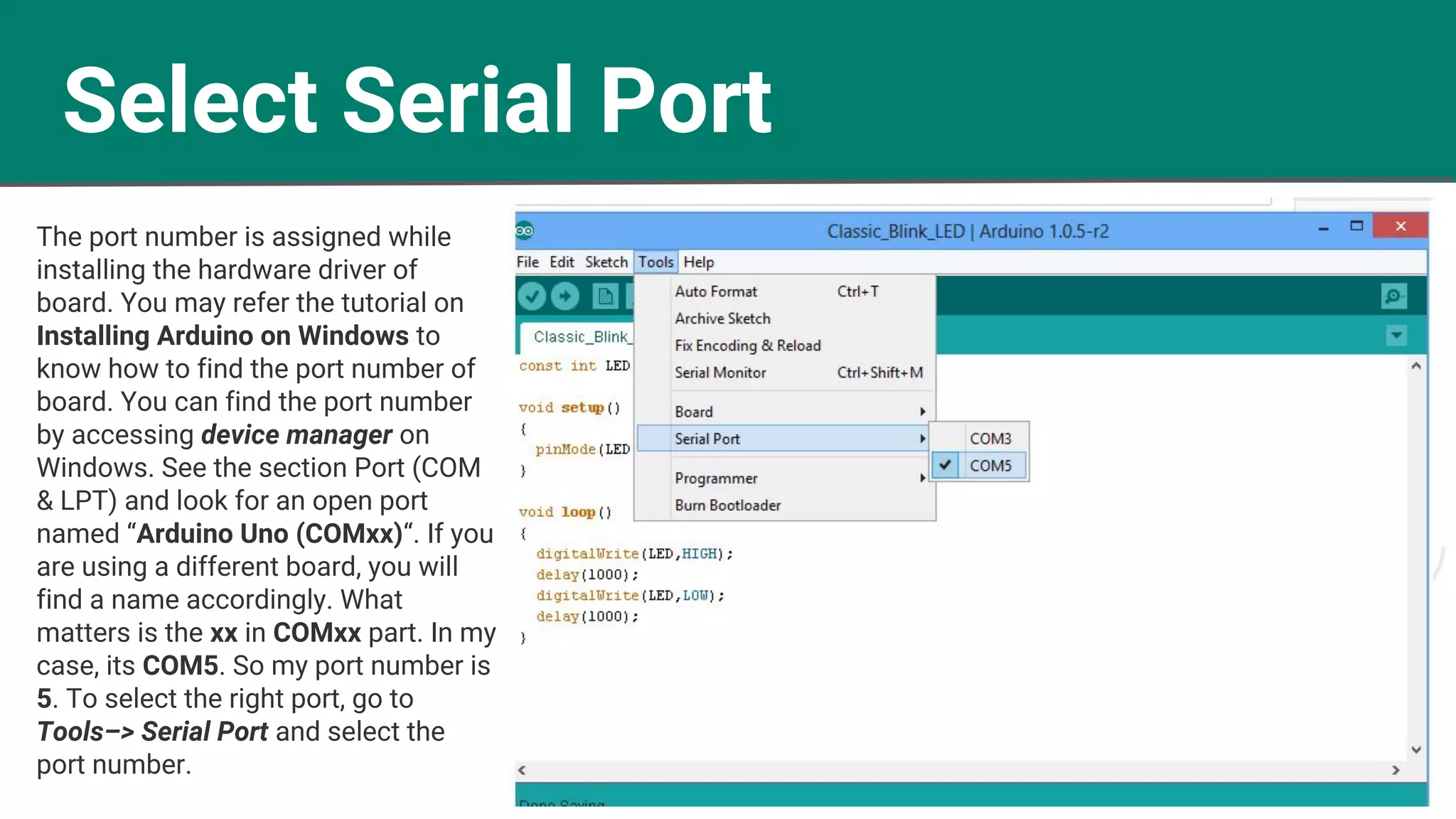Click the horizontal scrollbar right arrow

[x=1396, y=770]
